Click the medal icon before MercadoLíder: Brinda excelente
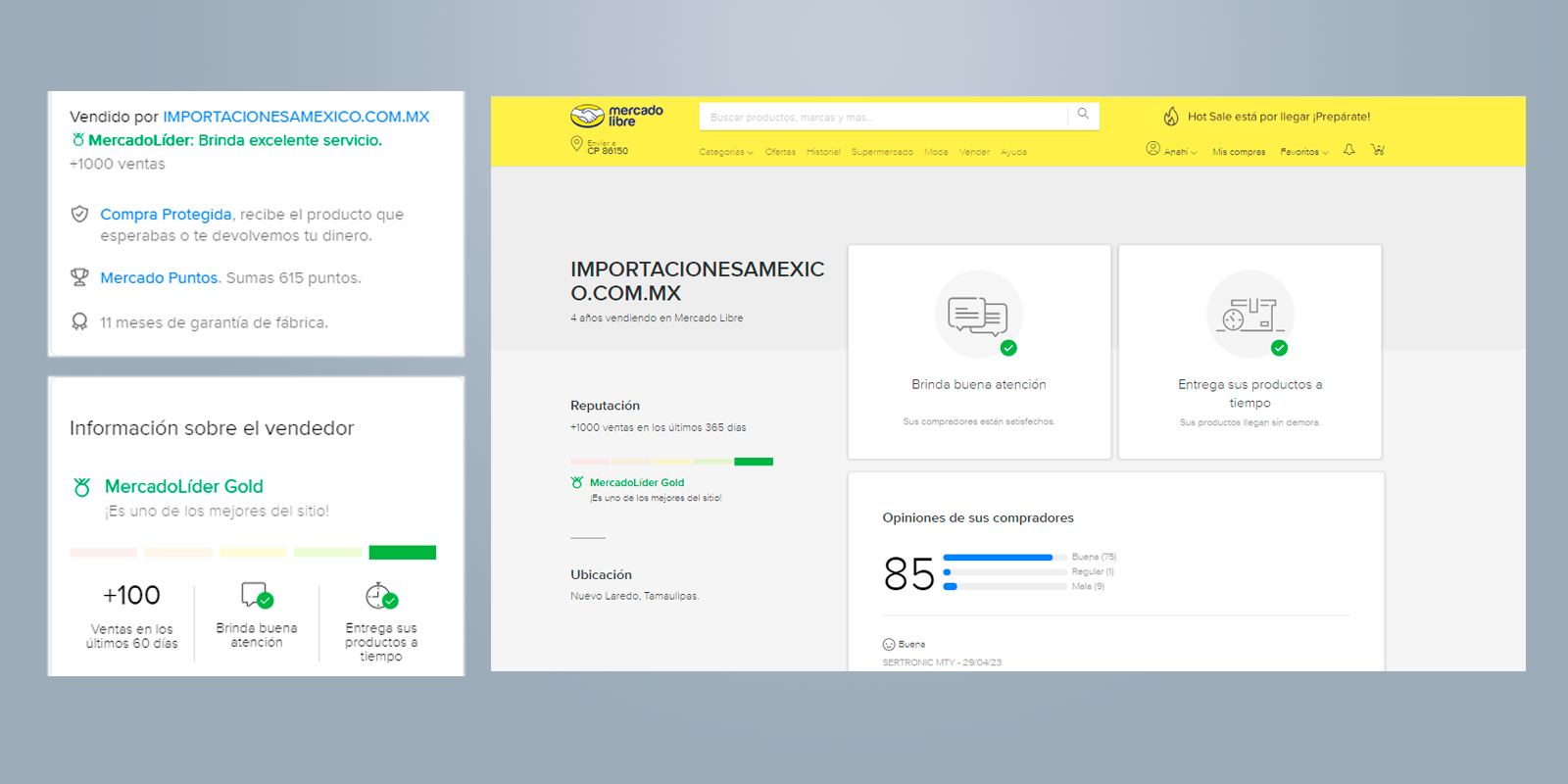Screen dimensions: 1568x784 coord(77,140)
